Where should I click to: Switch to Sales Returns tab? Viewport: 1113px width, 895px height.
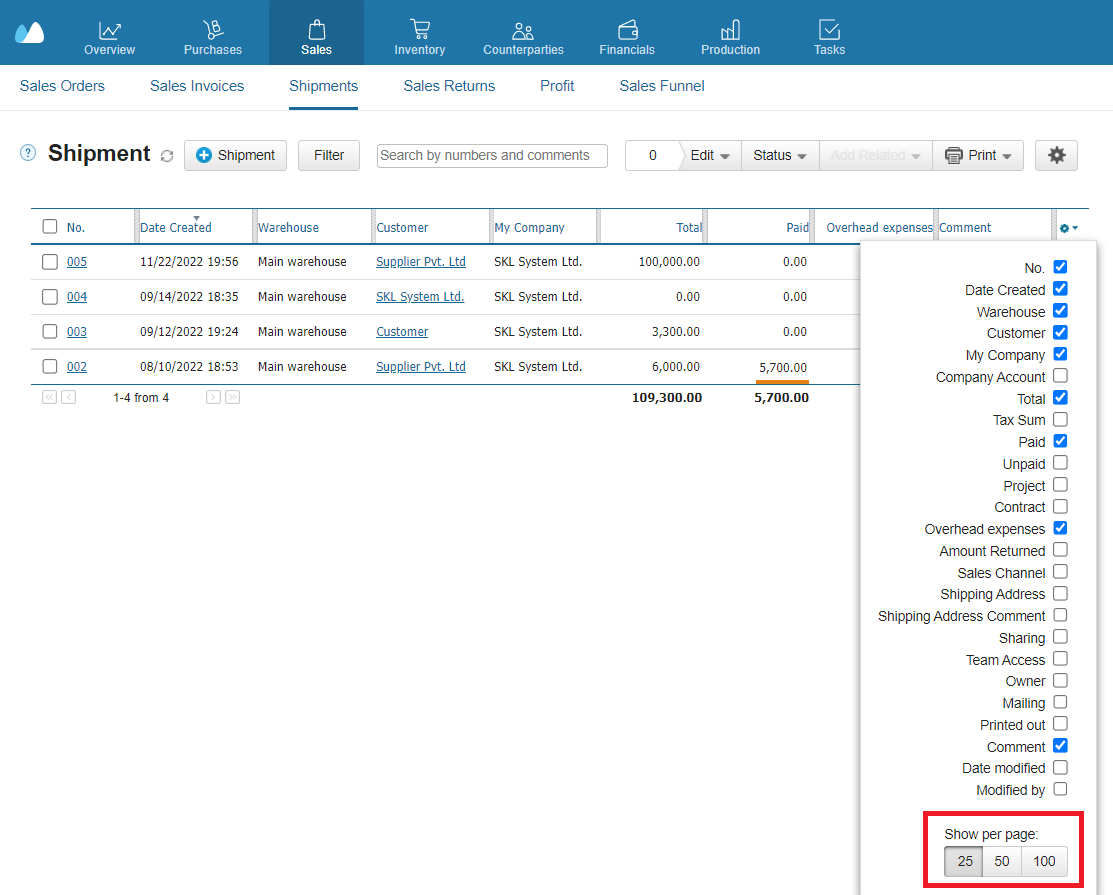point(449,86)
